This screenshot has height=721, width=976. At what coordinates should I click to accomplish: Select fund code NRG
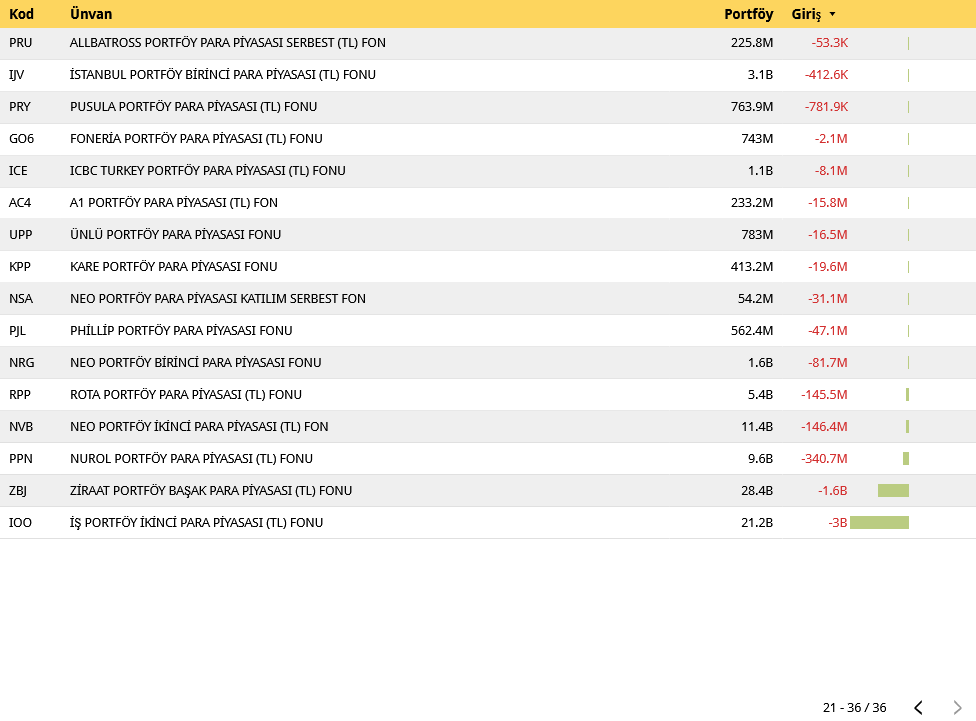21,362
